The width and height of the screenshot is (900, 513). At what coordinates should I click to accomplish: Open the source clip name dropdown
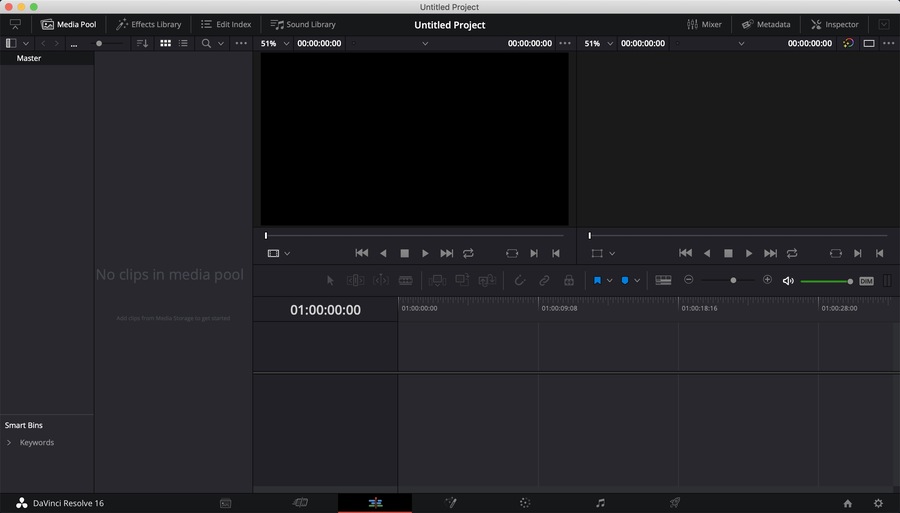coord(425,44)
